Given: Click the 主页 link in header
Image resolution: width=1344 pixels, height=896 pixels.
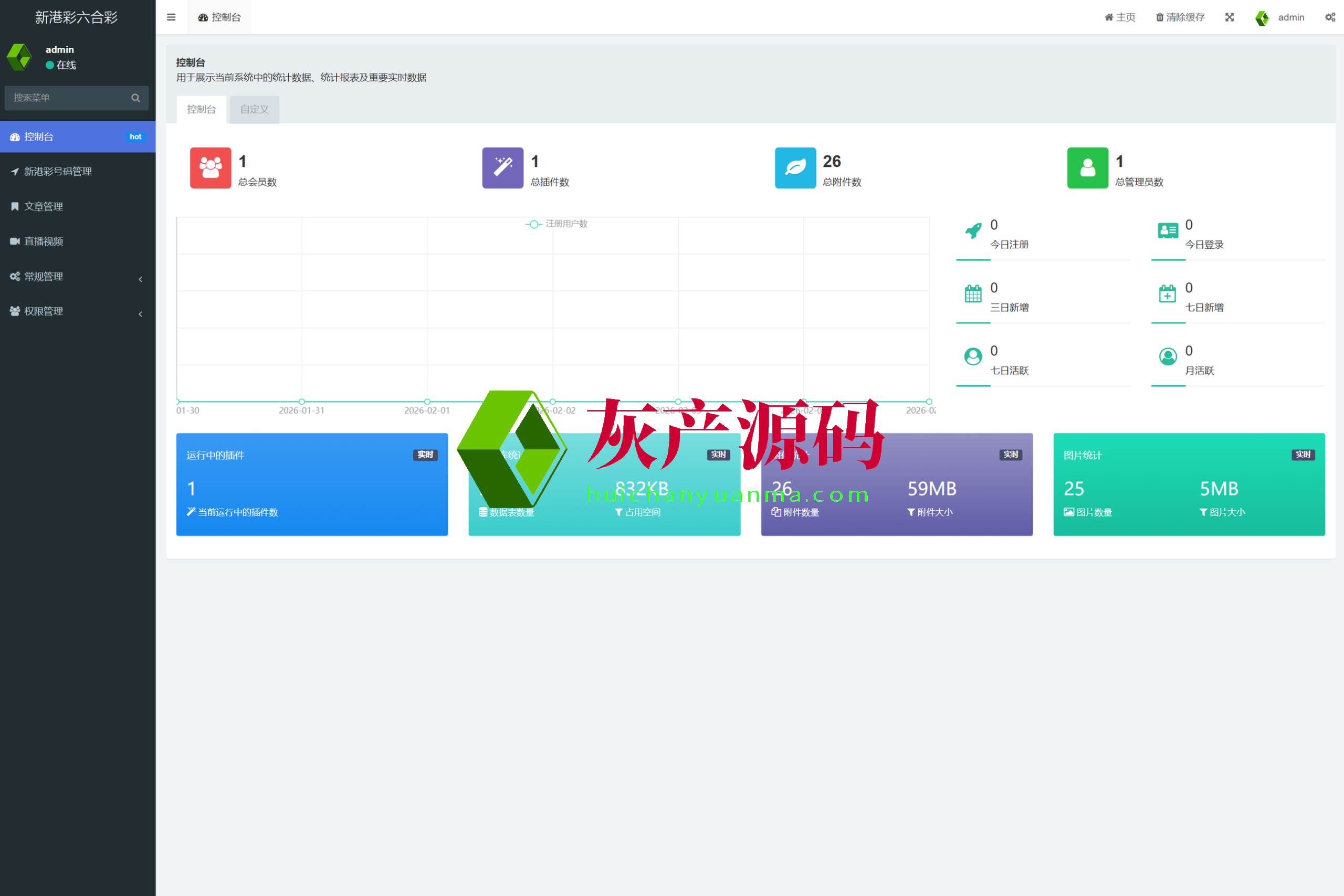Looking at the screenshot, I should pyautogui.click(x=1119, y=17).
